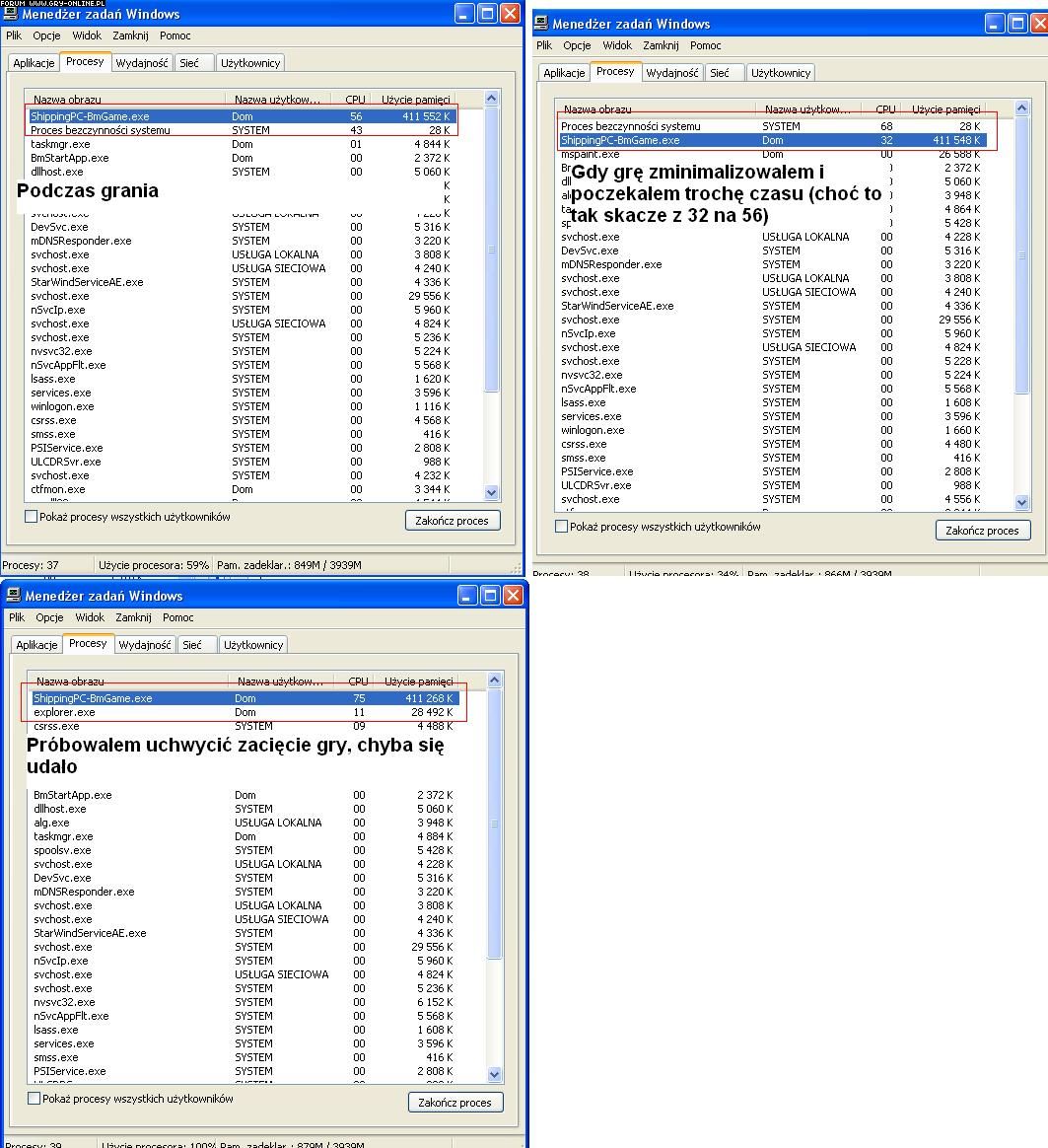Select DevSvc.exe row in the bottom window
1048x1148 pixels.
click(245, 879)
